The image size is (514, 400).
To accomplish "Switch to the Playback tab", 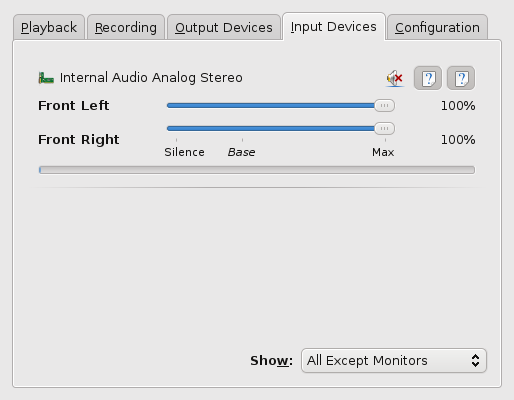I will tap(49, 27).
